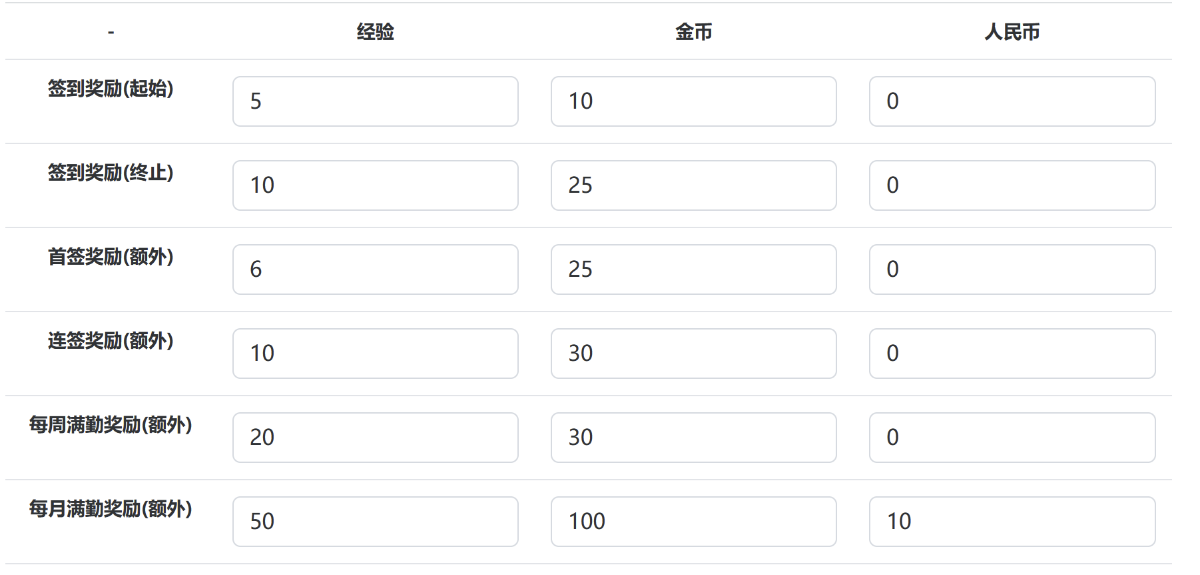This screenshot has height=575, width=1200.
Task: Edit 经验 value for 每周满勤奖励(额外)
Action: tap(375, 437)
